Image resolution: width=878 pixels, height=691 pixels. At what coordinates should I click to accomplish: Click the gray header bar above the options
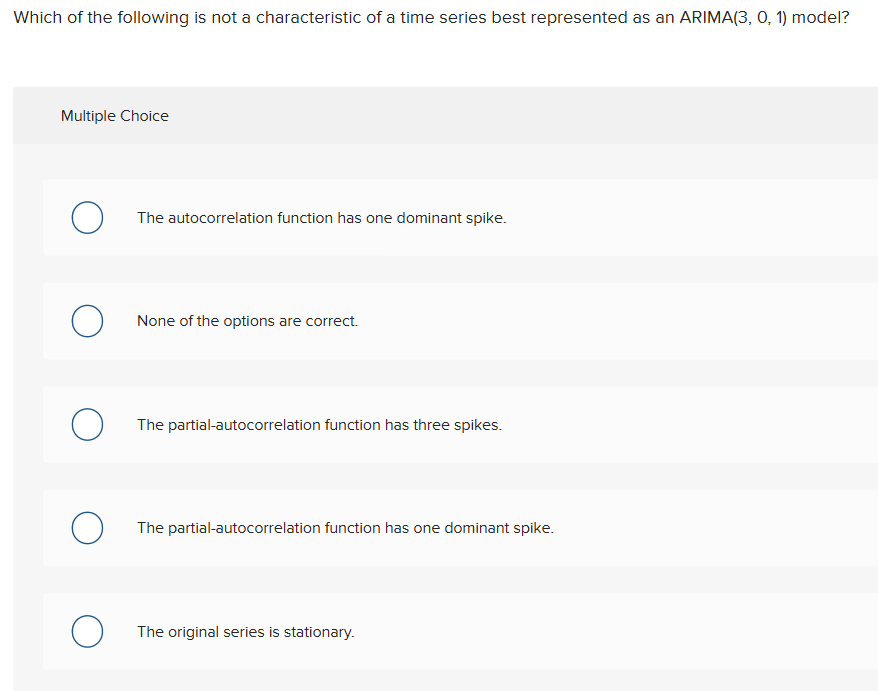tap(440, 116)
